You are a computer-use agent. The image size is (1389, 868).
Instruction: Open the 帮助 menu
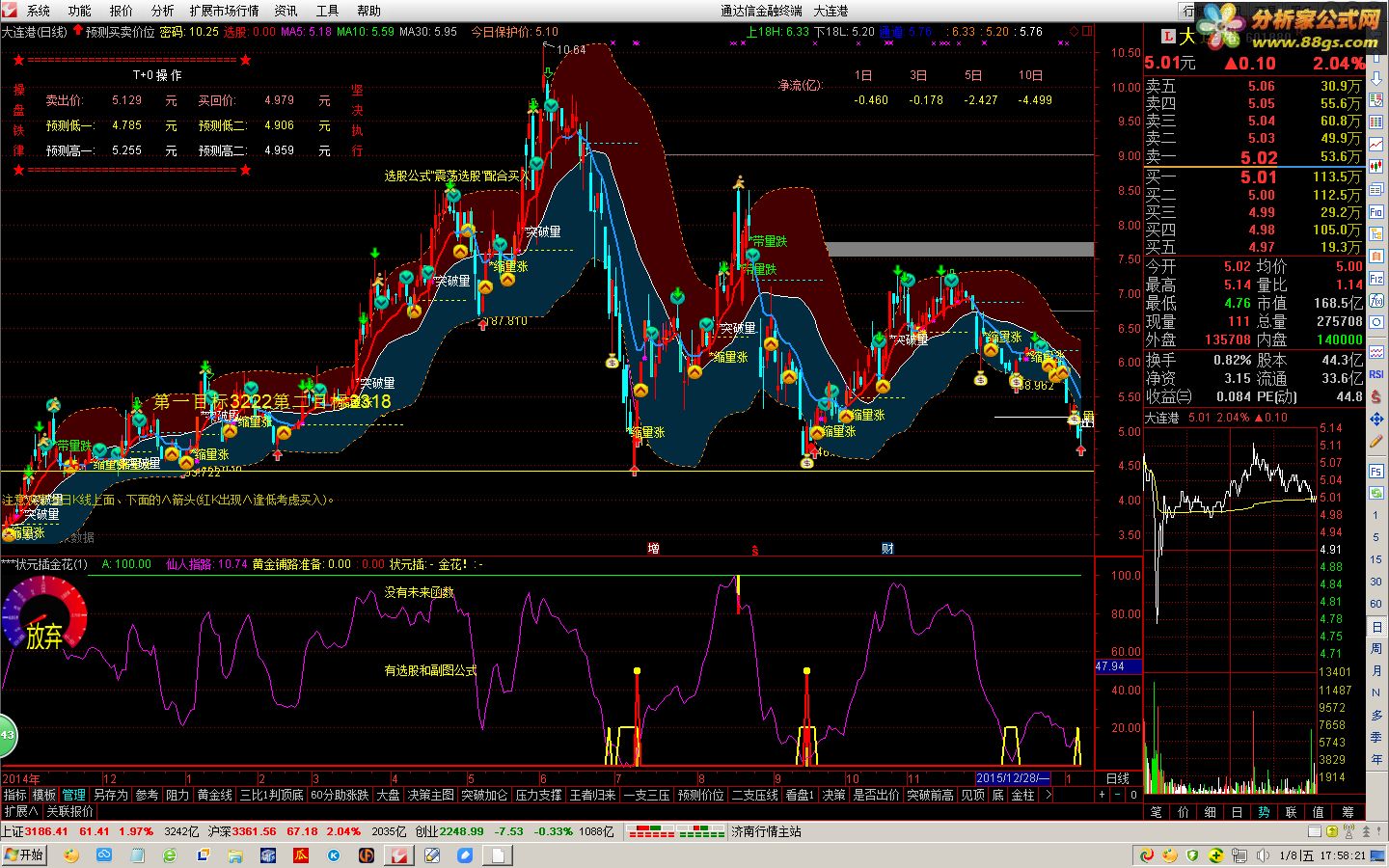(x=368, y=11)
